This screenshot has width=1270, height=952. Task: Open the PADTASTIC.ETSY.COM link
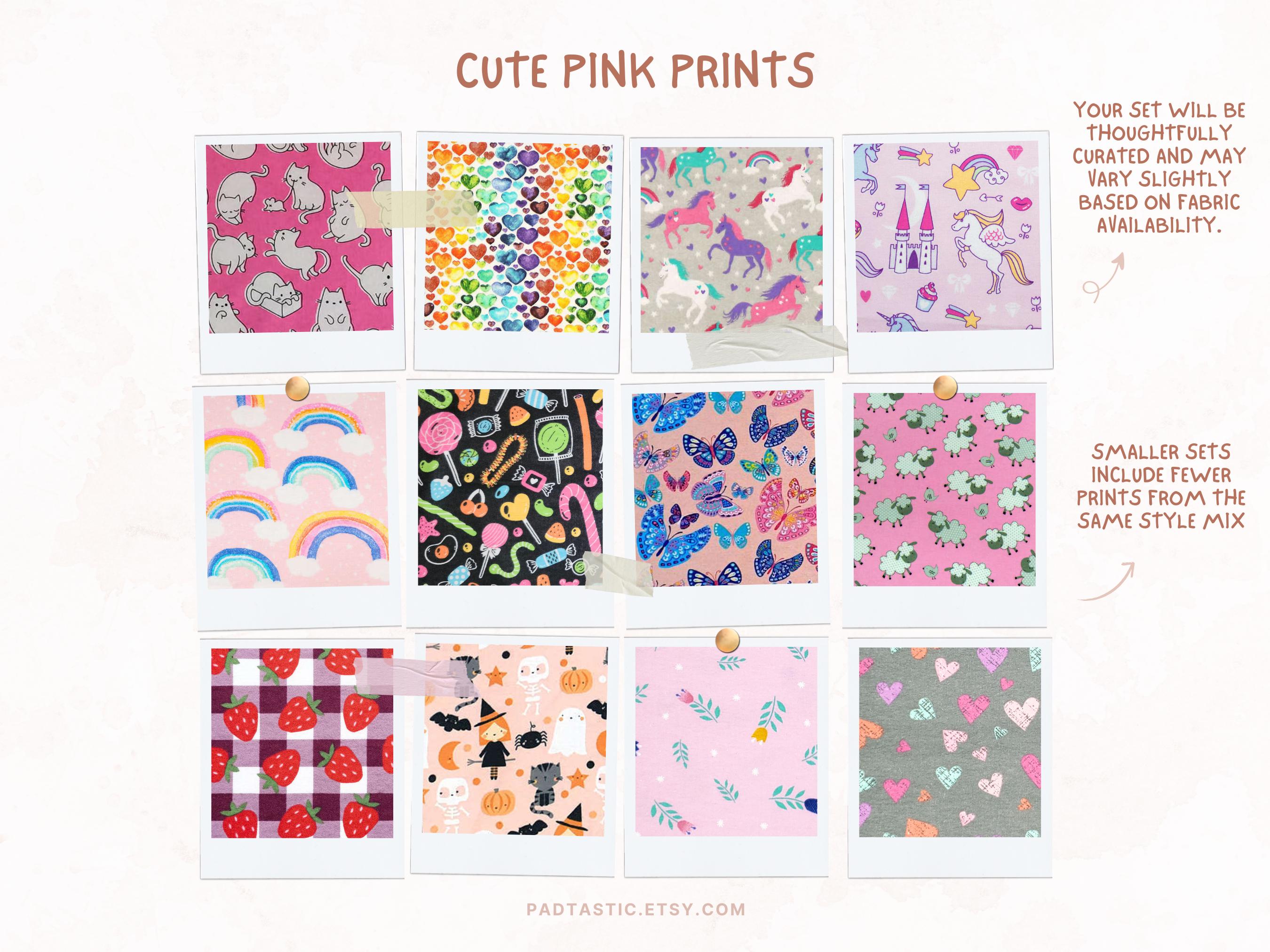[x=636, y=910]
